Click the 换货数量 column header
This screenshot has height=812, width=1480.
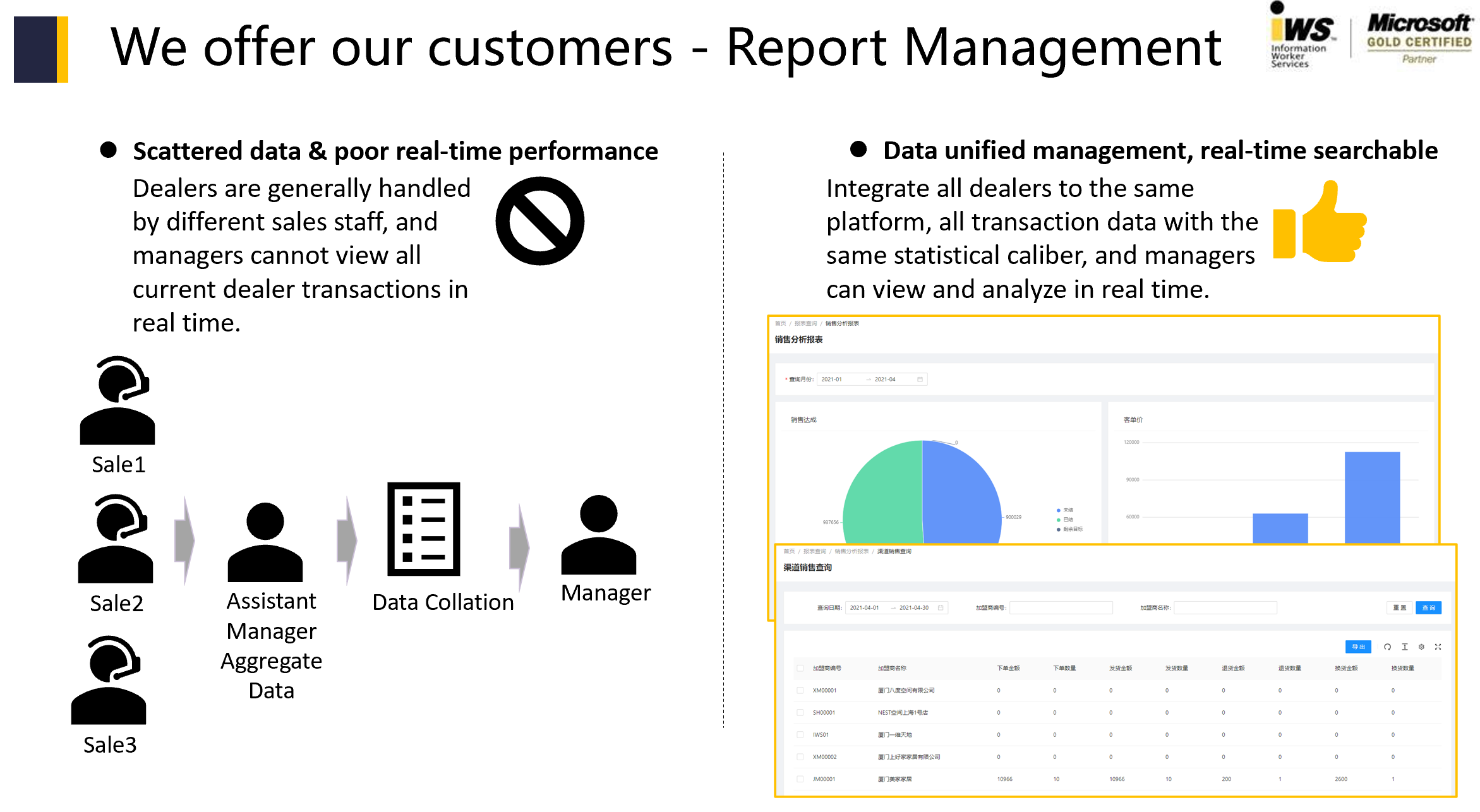click(1403, 668)
